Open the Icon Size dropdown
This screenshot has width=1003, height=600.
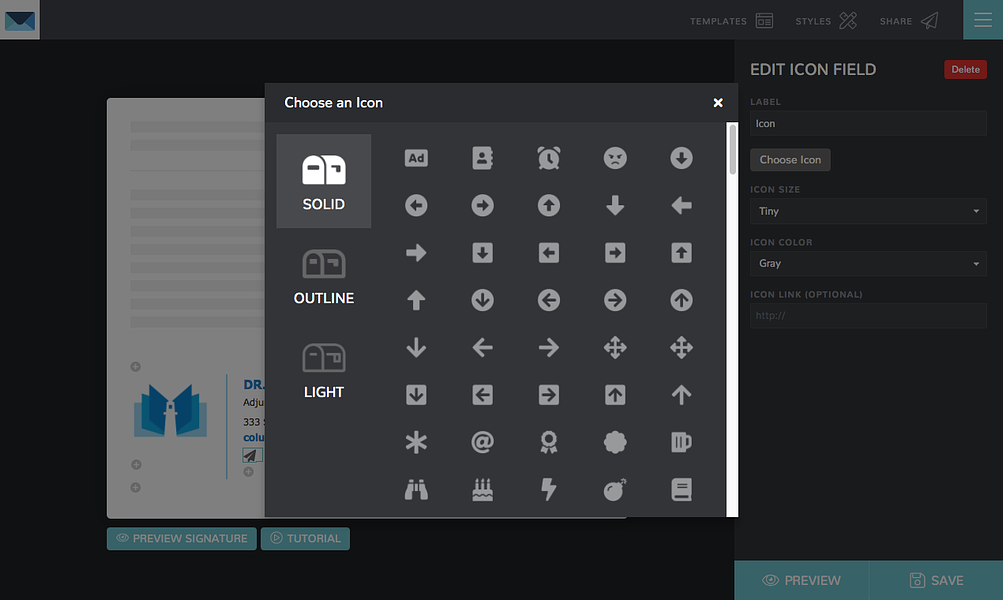pyautogui.click(x=868, y=211)
